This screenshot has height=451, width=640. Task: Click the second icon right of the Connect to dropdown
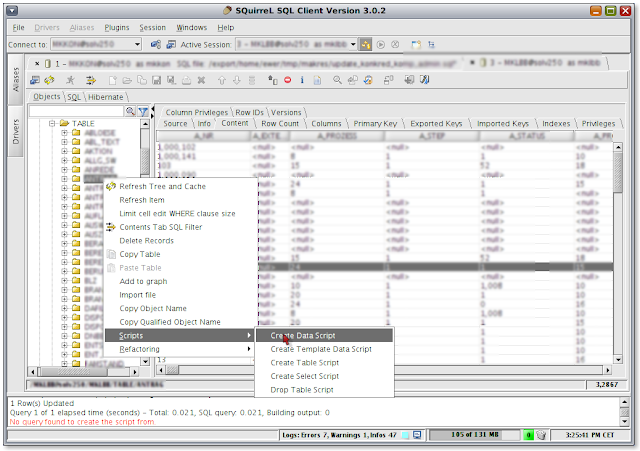pyautogui.click(x=171, y=44)
